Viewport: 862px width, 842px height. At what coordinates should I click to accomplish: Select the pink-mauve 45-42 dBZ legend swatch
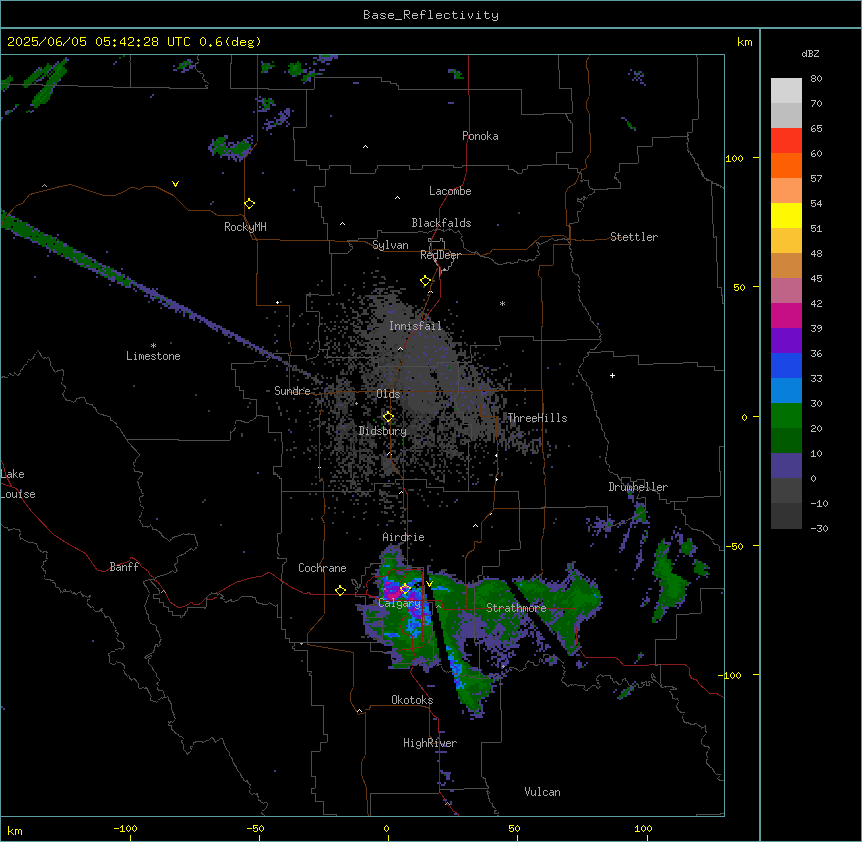[x=786, y=291]
